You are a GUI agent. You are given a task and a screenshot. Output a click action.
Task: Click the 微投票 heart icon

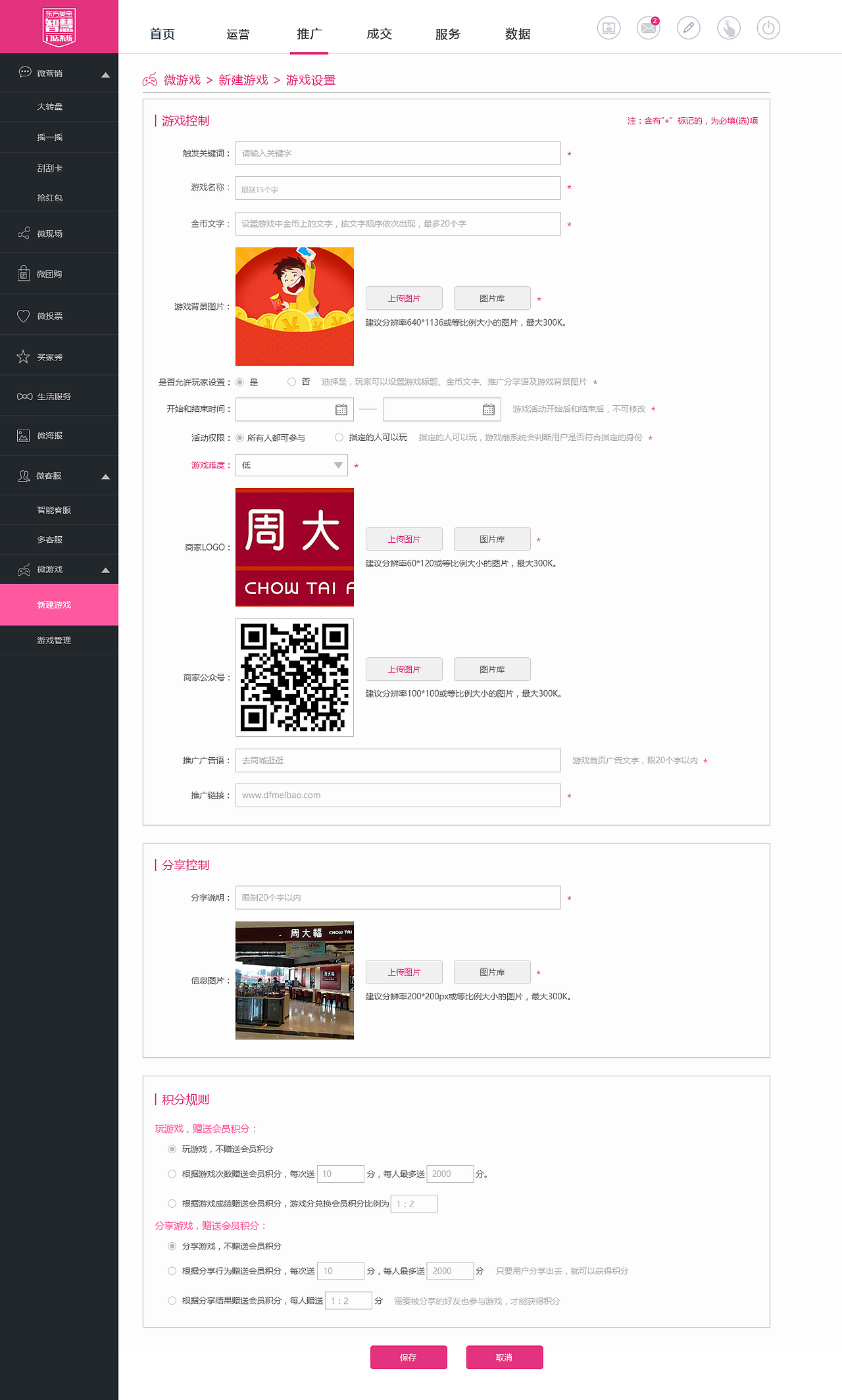click(x=24, y=316)
